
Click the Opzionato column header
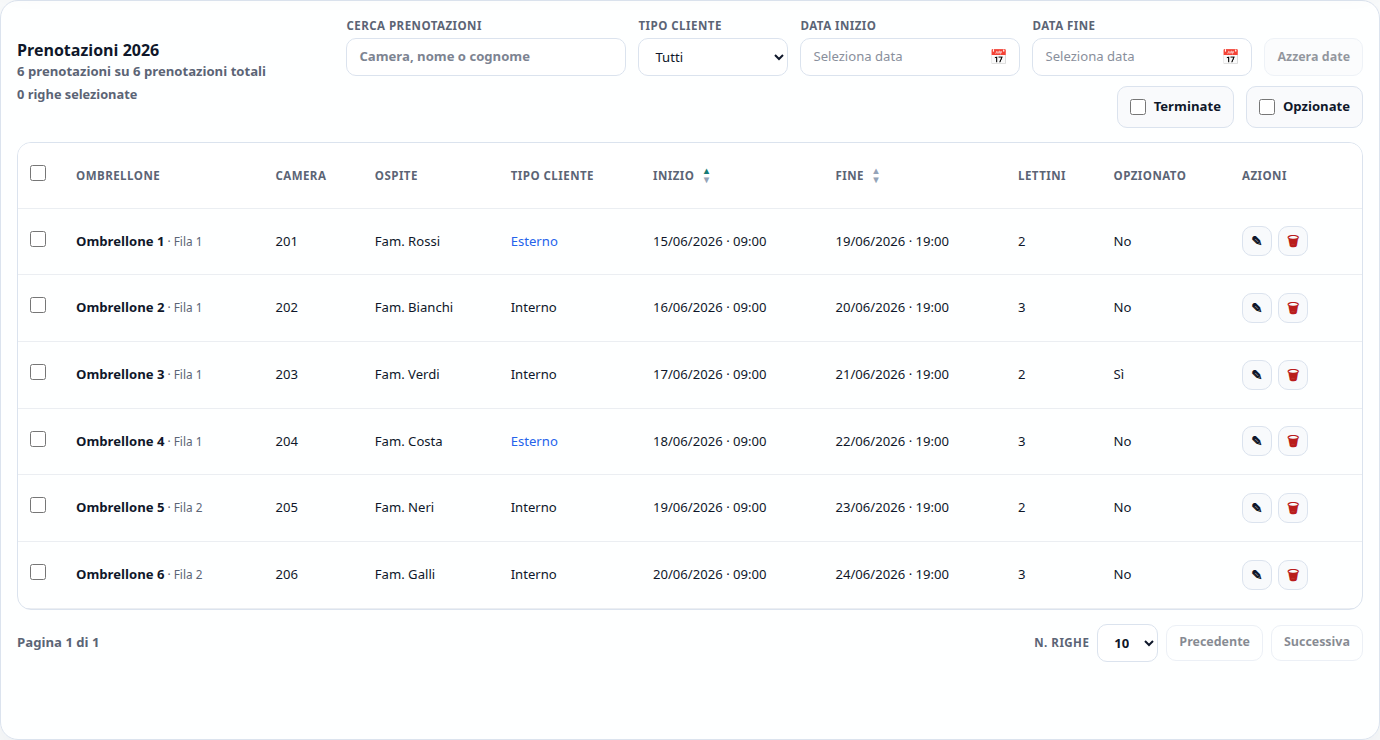(x=1150, y=176)
